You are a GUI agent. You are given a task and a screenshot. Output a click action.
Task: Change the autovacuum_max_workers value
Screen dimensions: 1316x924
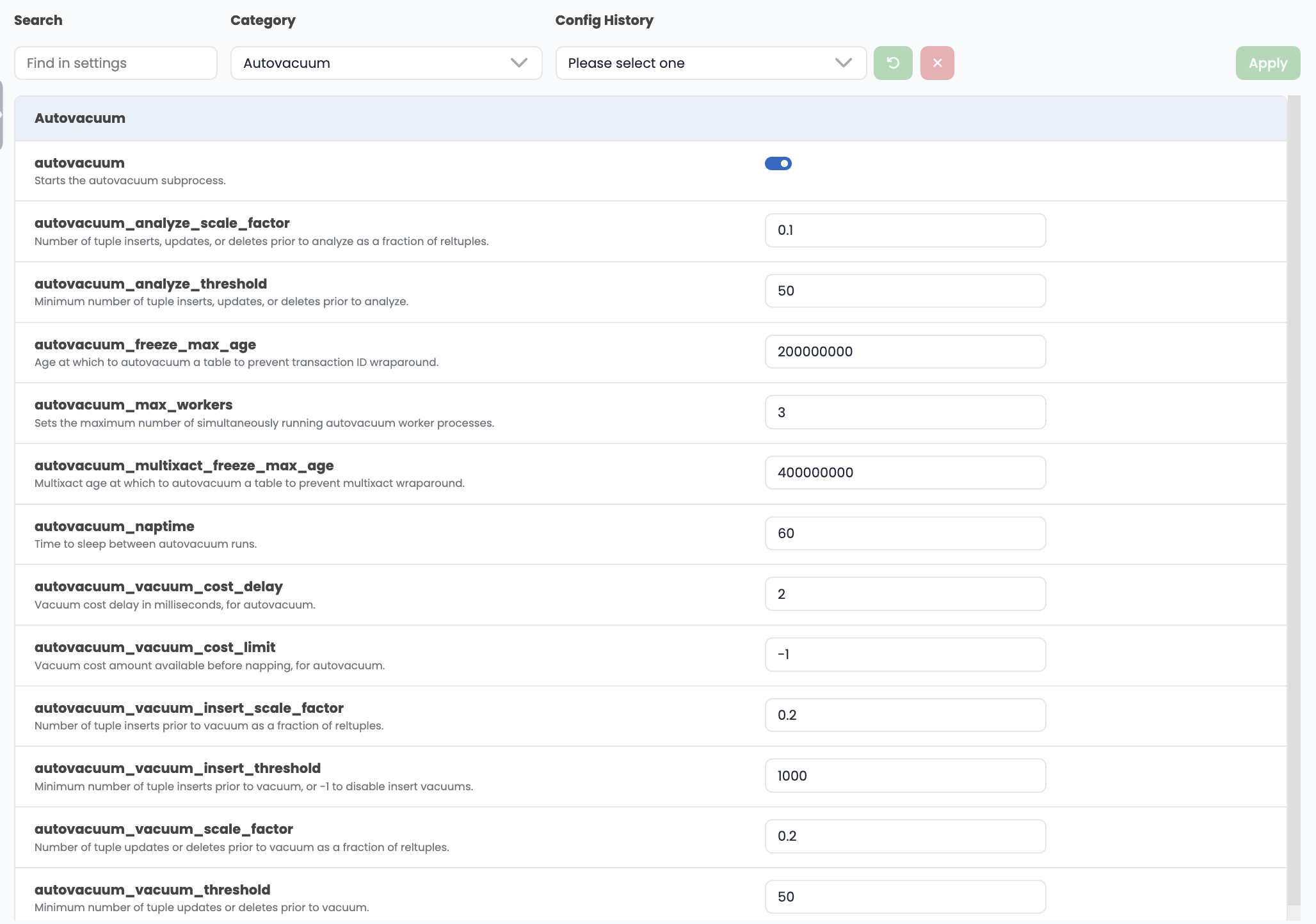[x=904, y=412]
